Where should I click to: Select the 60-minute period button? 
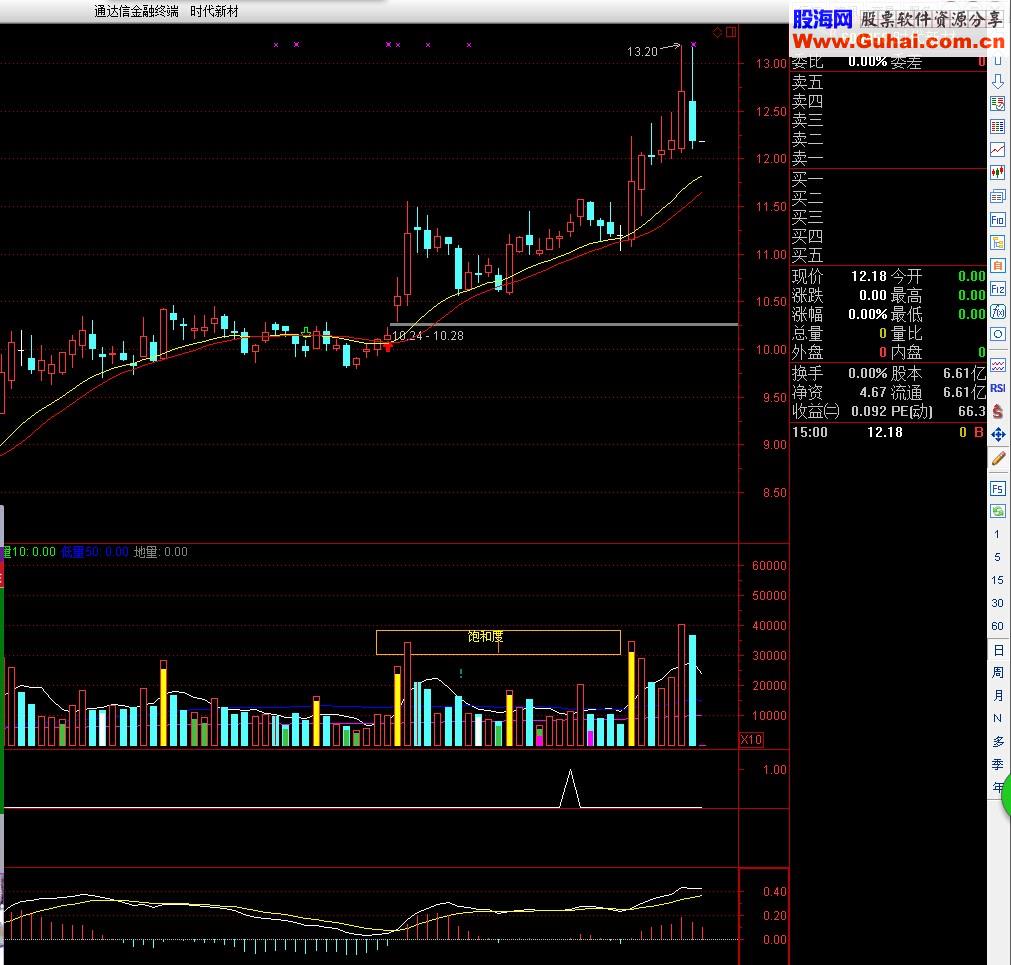point(997,626)
